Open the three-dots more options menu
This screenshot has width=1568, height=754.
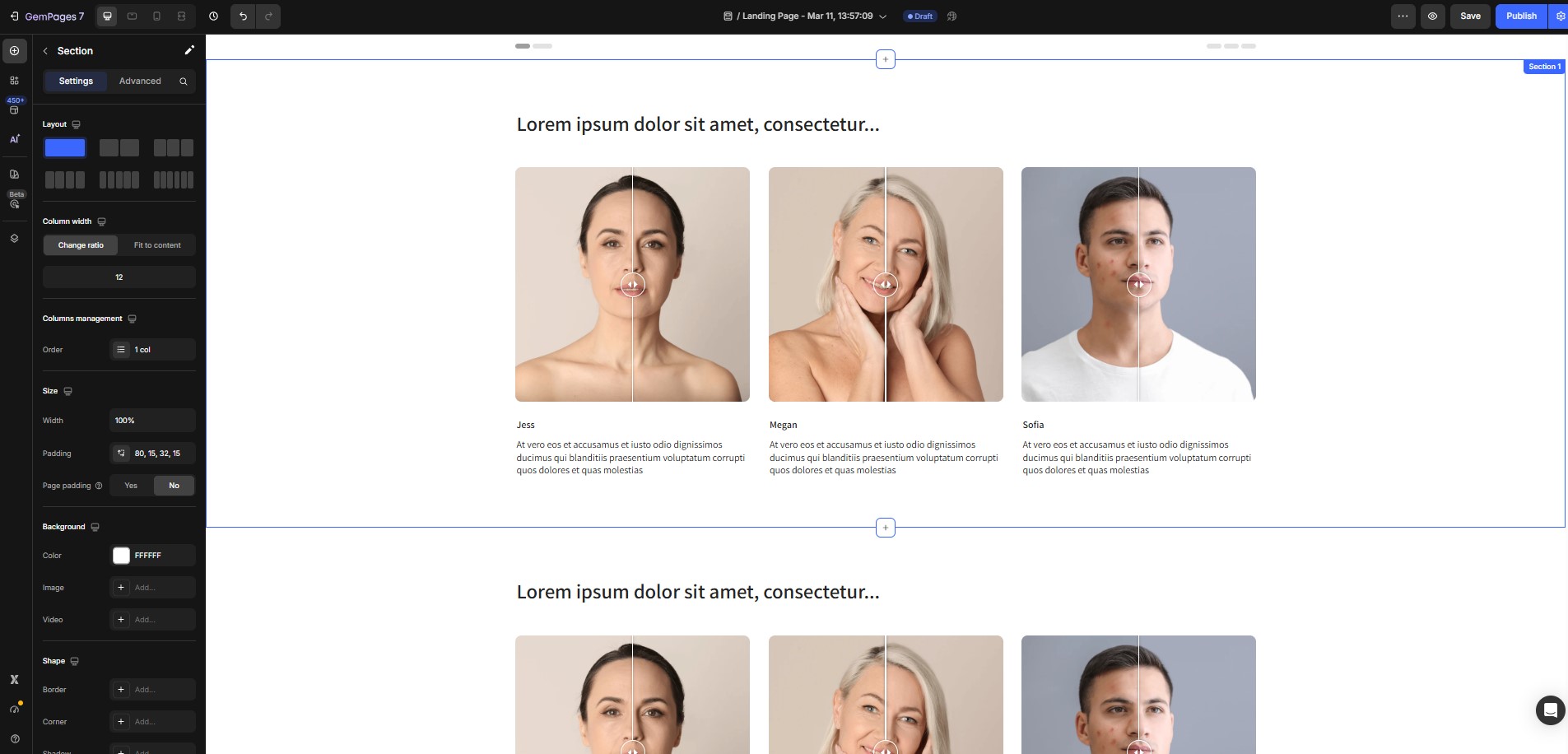1403,16
